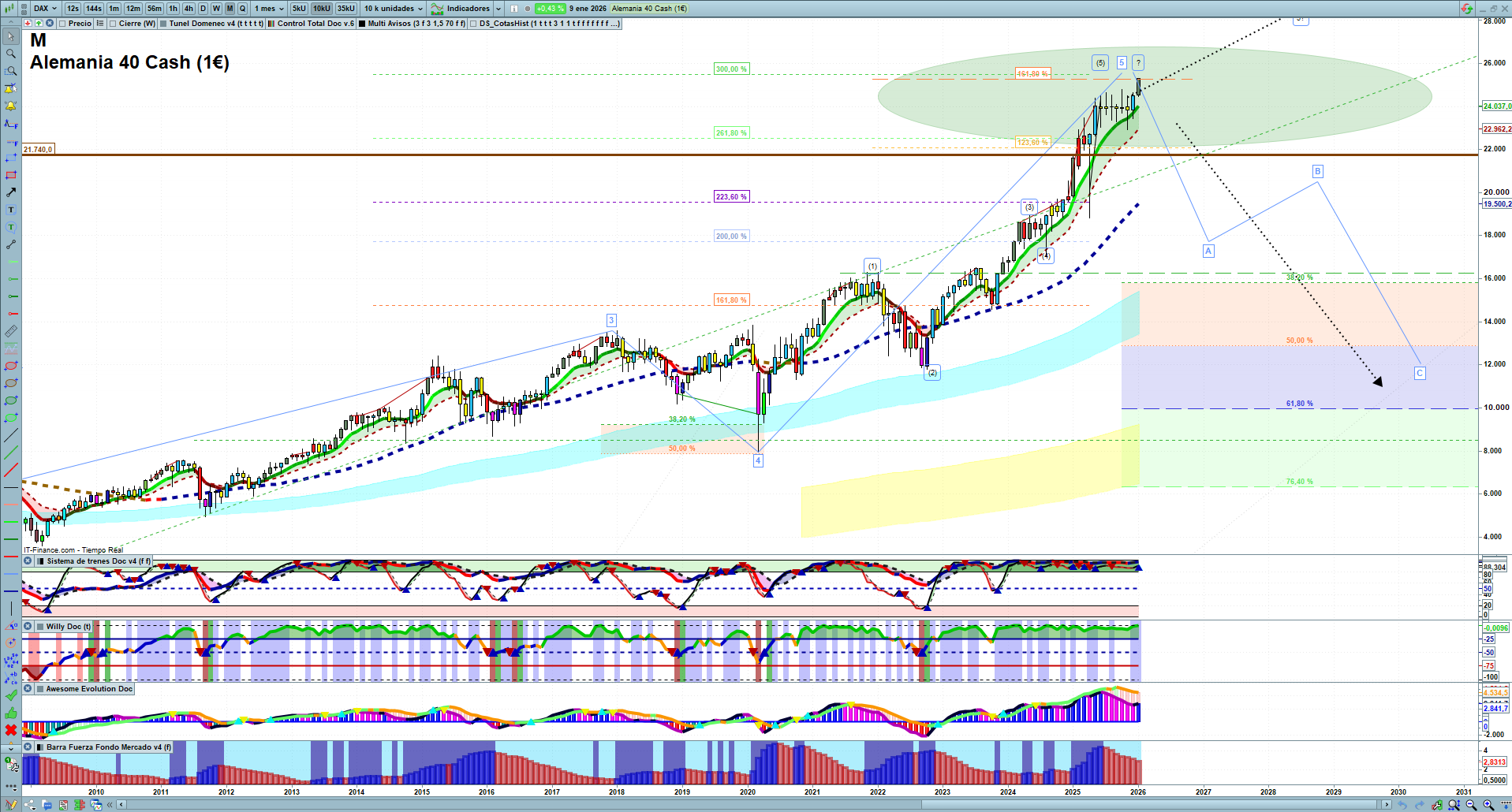
Task: Select the blue horizontal line color tool
Action: pyautogui.click(x=11, y=591)
